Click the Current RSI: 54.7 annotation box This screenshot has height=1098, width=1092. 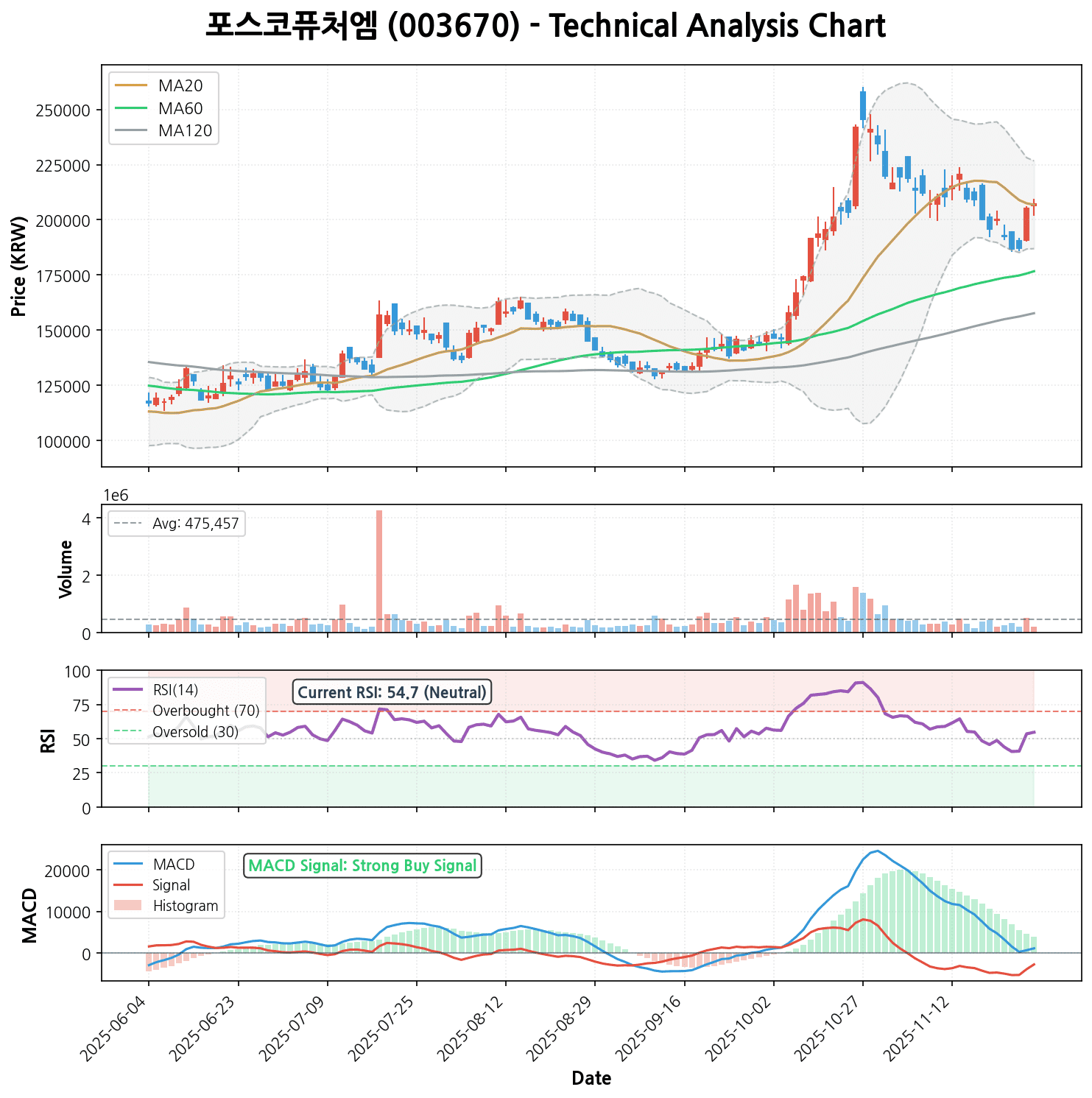pyautogui.click(x=392, y=692)
